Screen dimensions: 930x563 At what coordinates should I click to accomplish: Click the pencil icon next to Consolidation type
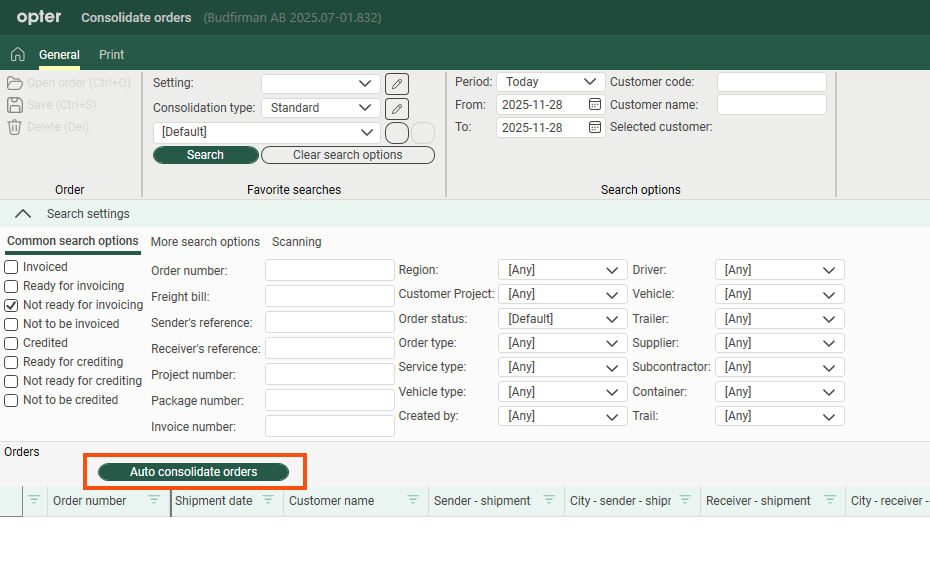click(397, 108)
